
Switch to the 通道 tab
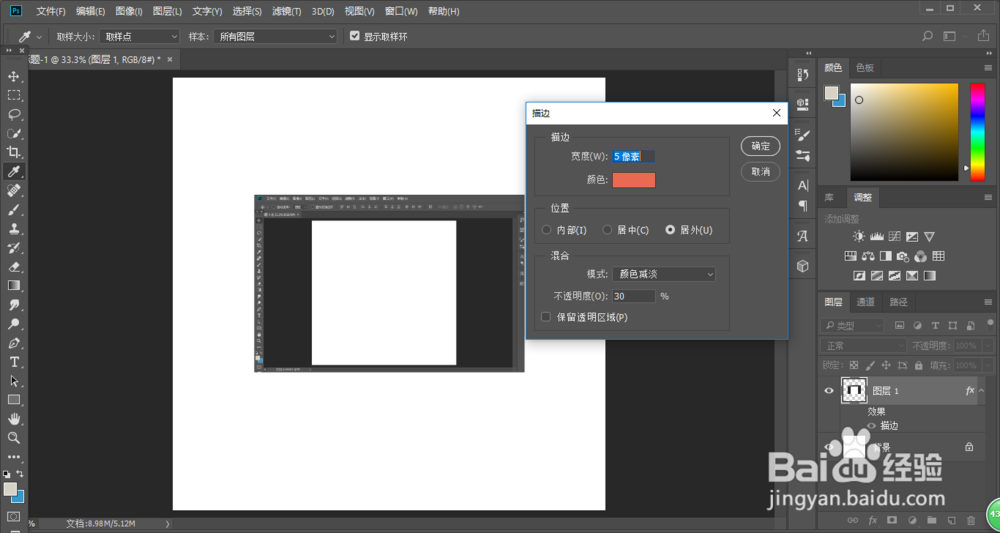click(x=865, y=302)
